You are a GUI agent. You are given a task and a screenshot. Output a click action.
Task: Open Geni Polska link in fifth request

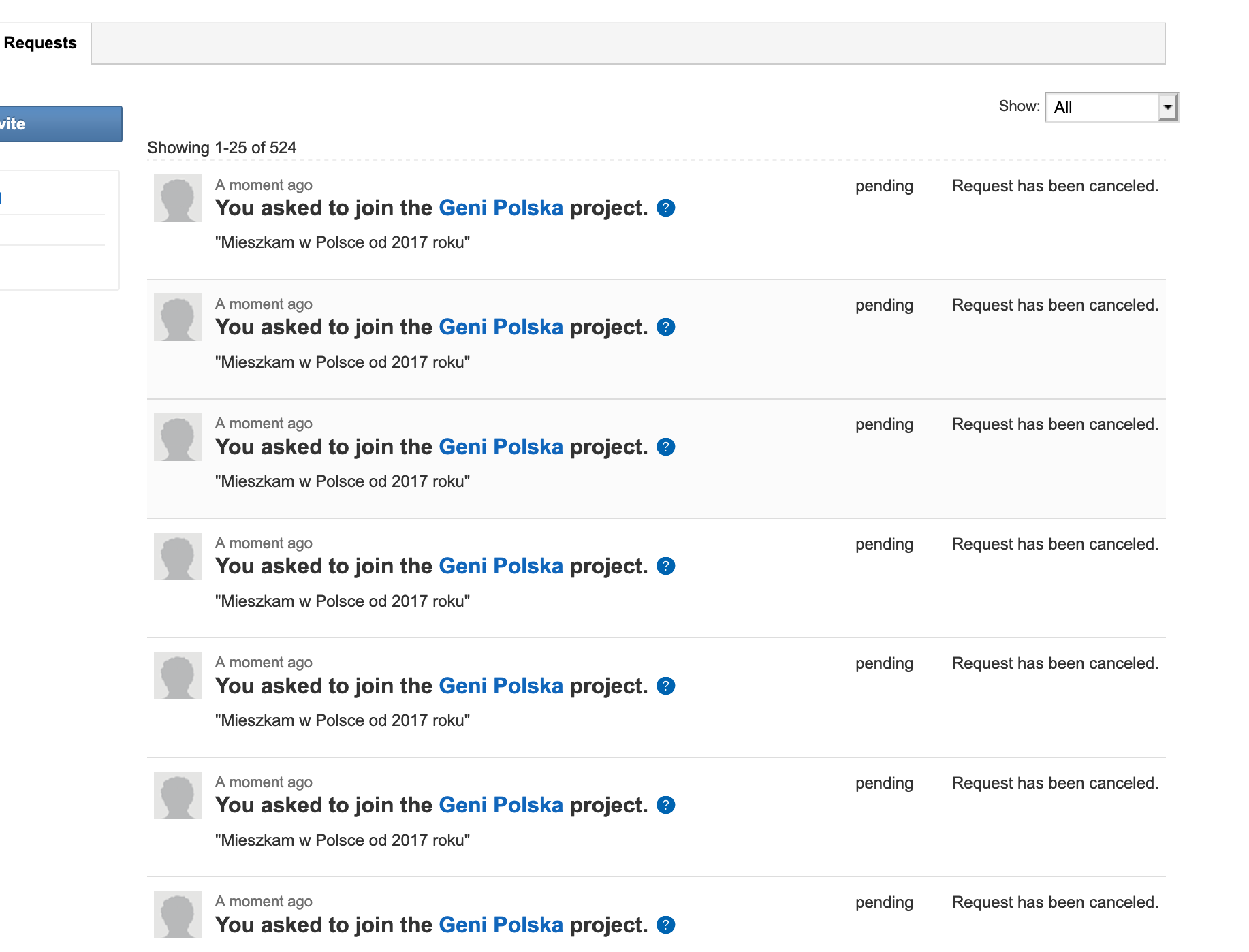tap(501, 686)
